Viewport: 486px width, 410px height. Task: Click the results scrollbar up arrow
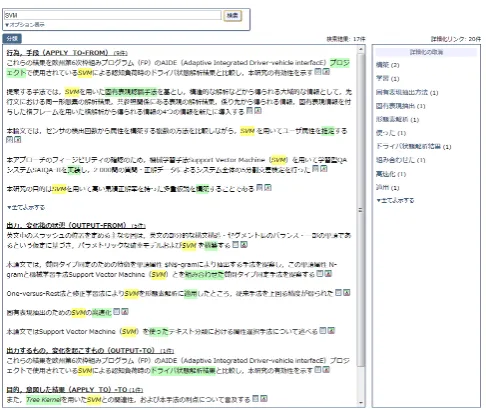coord(360,49)
